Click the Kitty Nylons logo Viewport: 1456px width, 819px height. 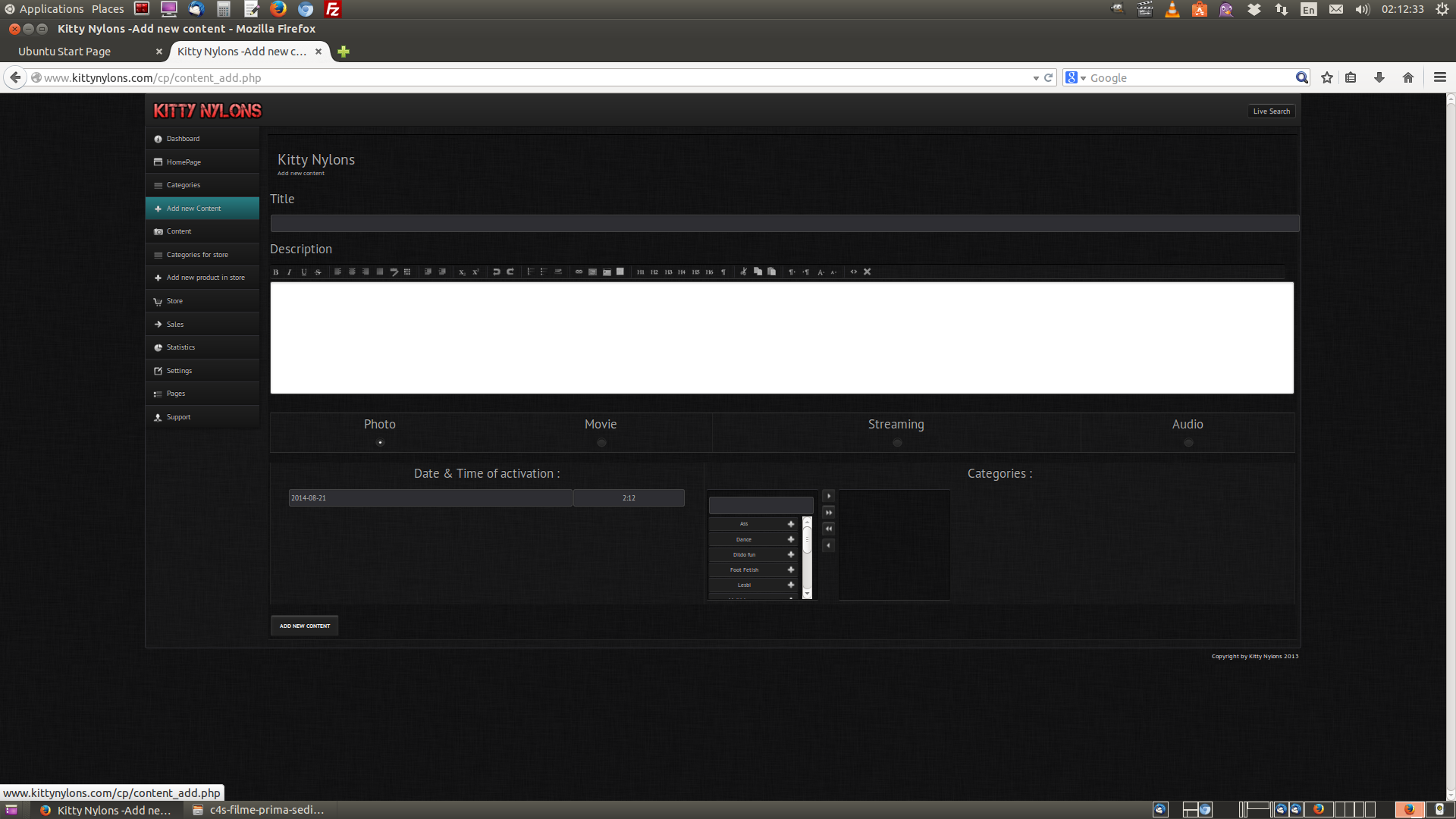207,111
